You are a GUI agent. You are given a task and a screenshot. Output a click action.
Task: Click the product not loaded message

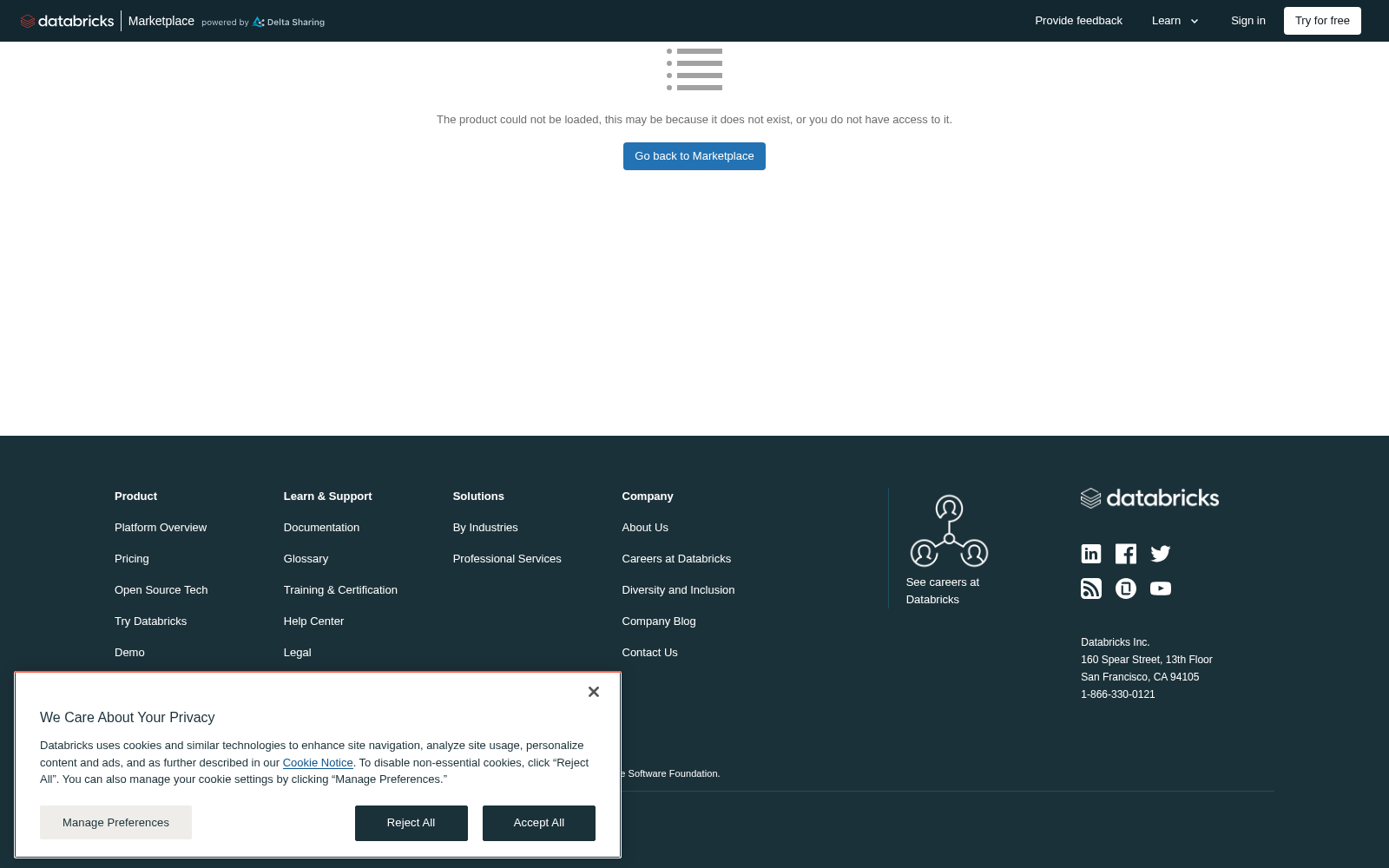(x=694, y=120)
